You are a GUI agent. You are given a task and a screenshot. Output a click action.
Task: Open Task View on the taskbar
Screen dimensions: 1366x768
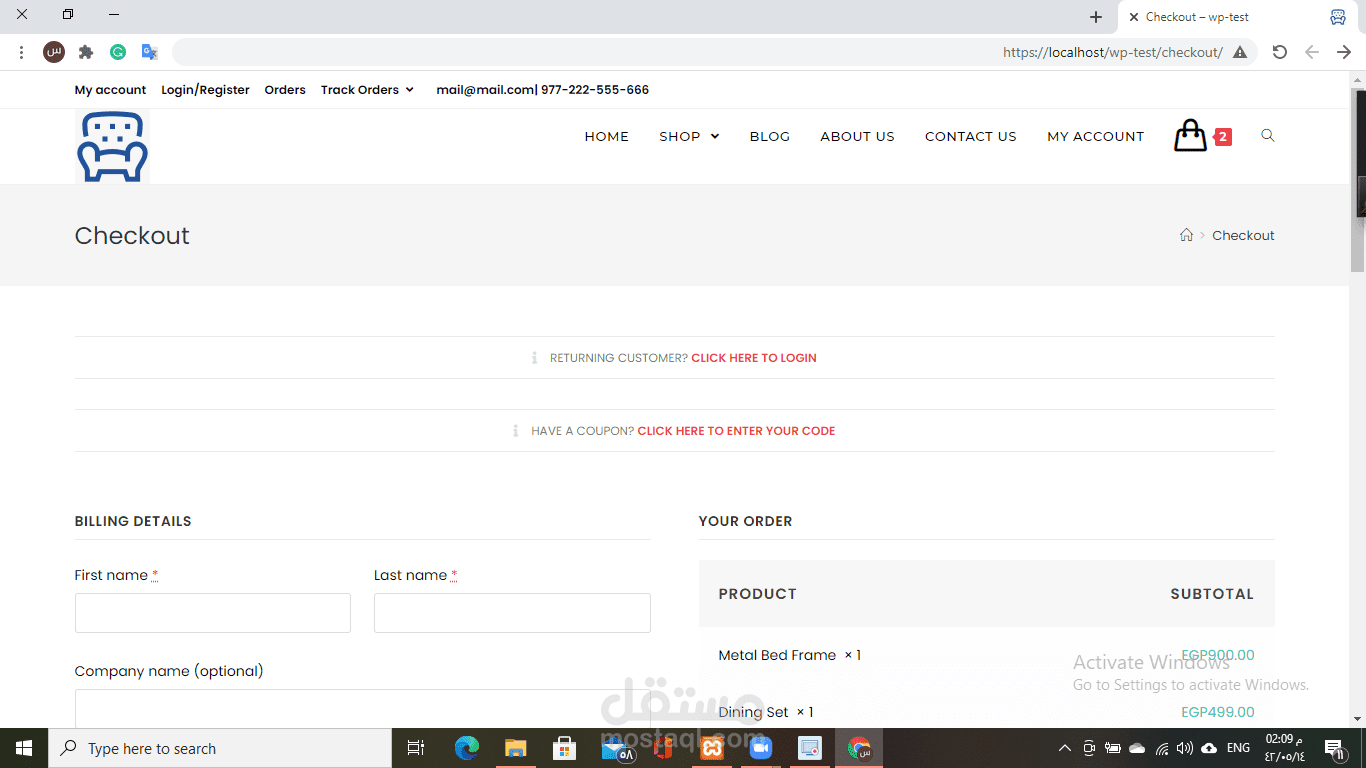pyautogui.click(x=416, y=748)
